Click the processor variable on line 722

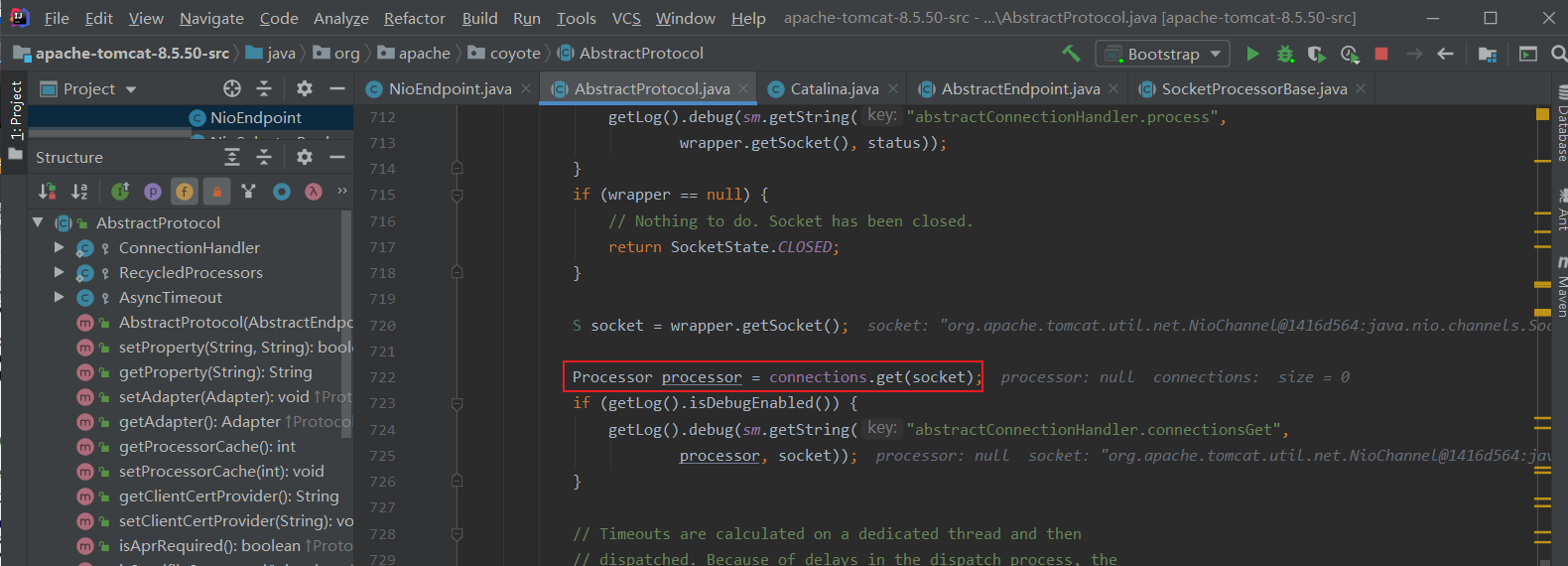click(x=702, y=377)
